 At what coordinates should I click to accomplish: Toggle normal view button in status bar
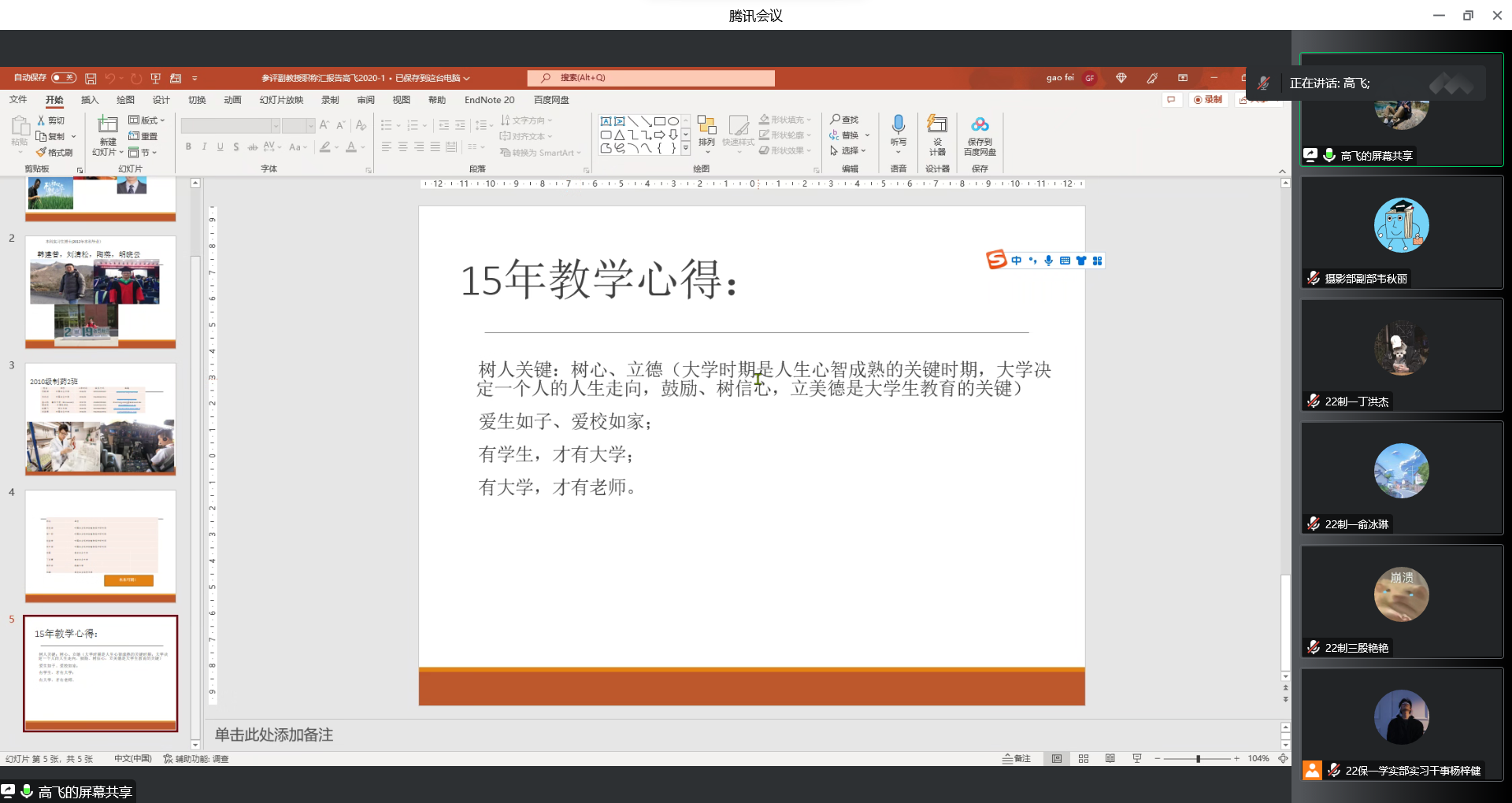tap(1057, 758)
